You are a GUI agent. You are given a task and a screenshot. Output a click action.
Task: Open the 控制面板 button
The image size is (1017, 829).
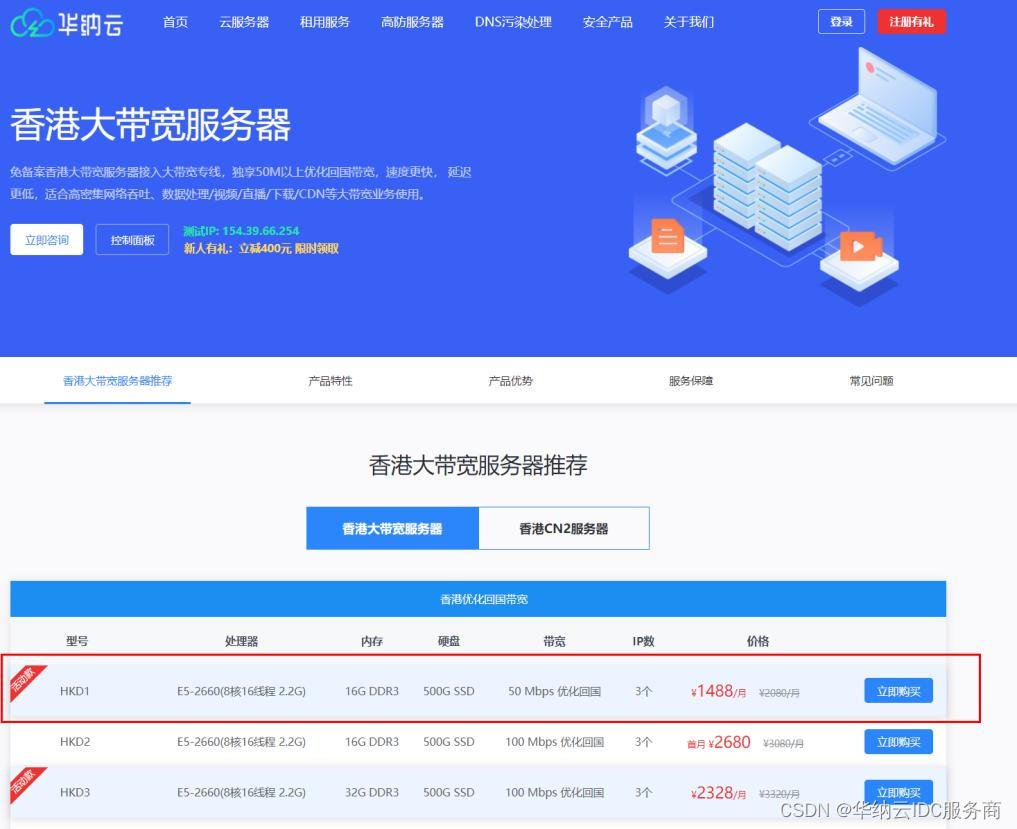pos(132,240)
